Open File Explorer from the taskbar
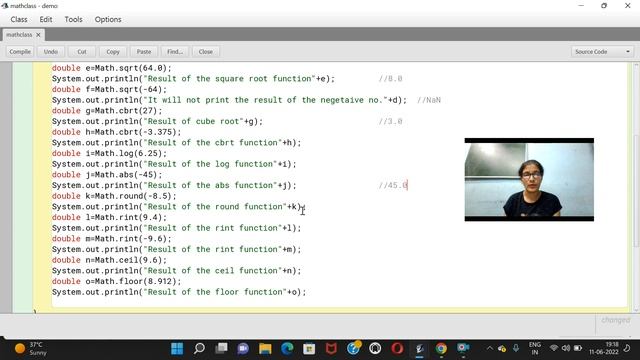Screen dimensions: 640x360 265,349
